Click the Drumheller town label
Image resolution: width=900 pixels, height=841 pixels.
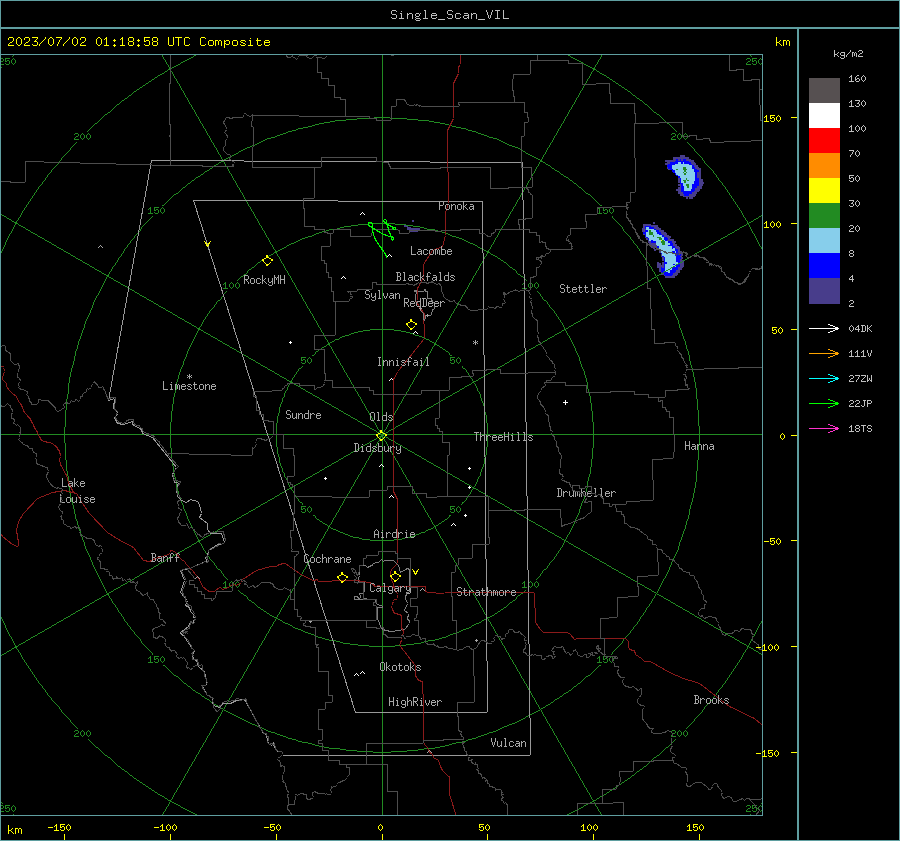coord(586,493)
